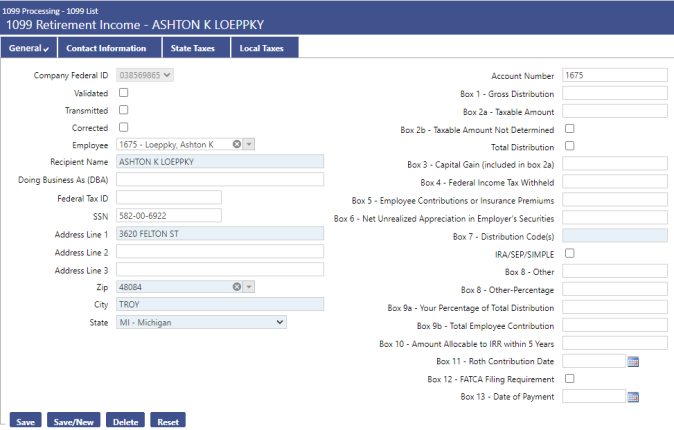Viewport: 674px width, 430px height.
Task: Open calendar picker for Roth Contribution Date
Action: click(x=632, y=361)
